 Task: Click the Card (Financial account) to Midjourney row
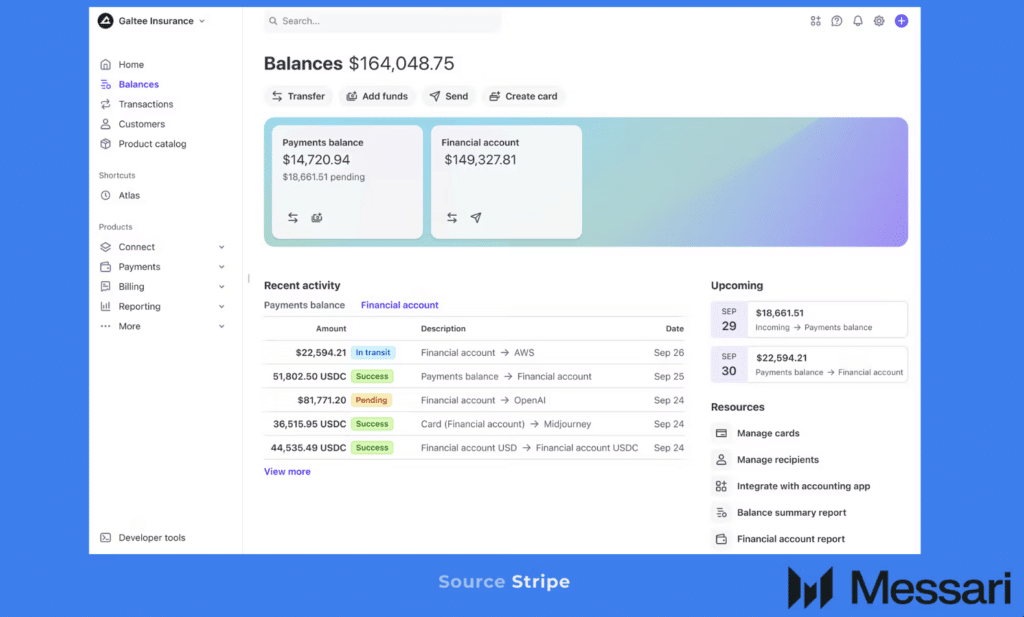coord(474,424)
